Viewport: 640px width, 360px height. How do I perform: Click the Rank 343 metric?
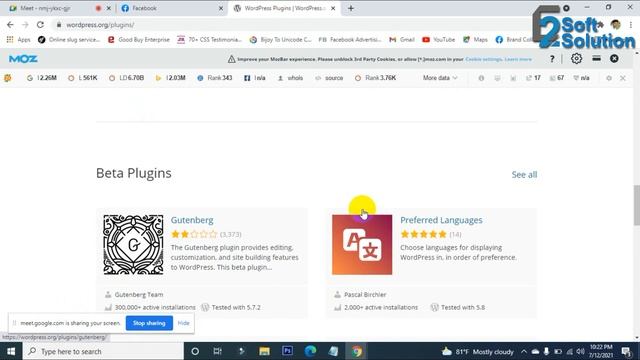pos(215,78)
